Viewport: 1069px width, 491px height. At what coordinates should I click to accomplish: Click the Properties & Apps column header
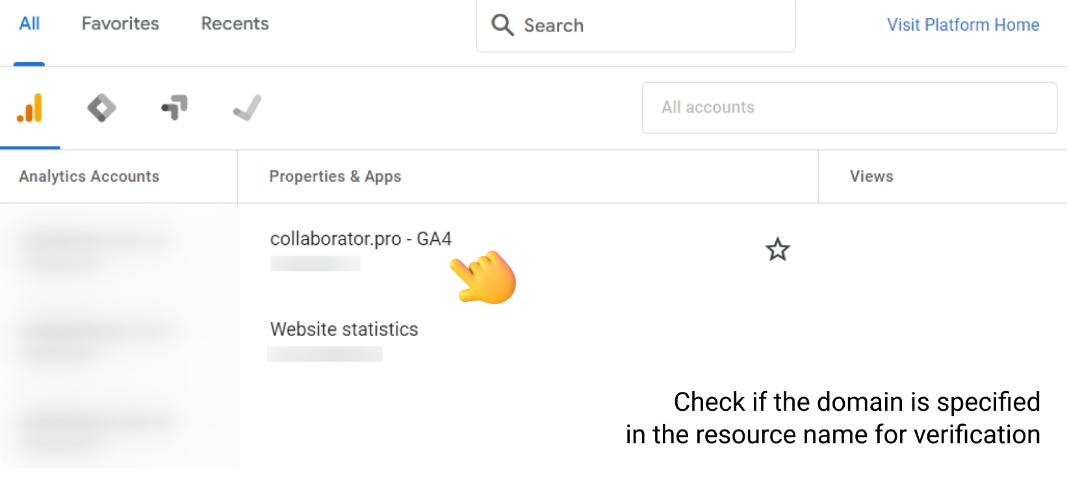pyautogui.click(x=335, y=177)
